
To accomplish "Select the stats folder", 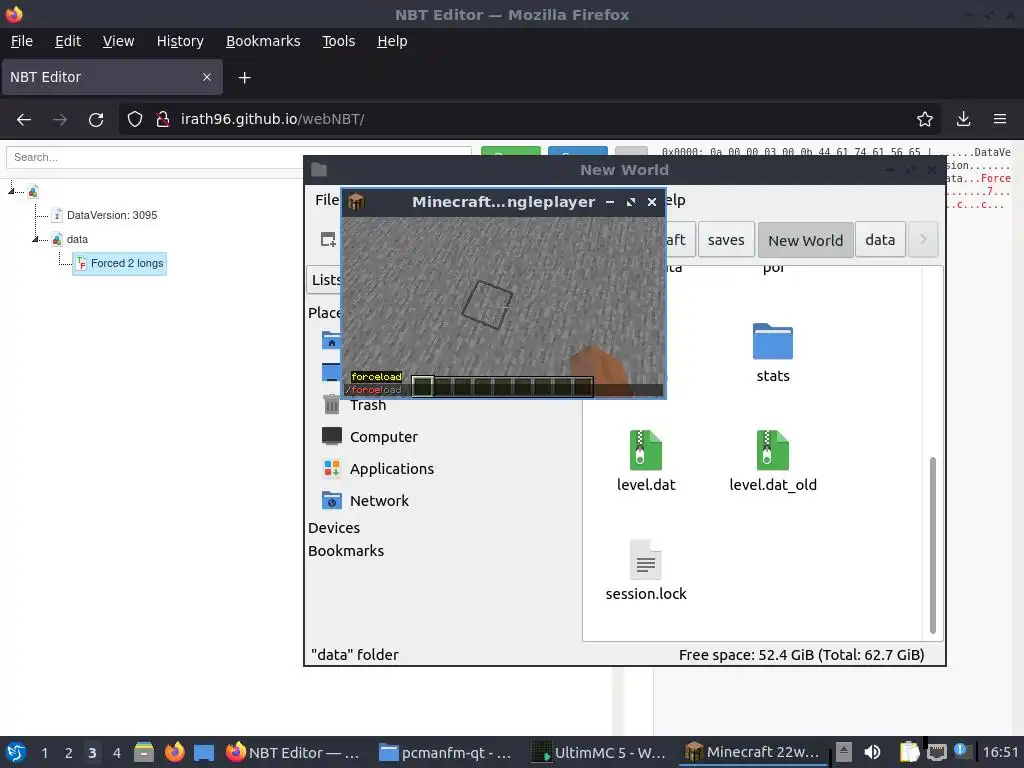I will point(773,353).
